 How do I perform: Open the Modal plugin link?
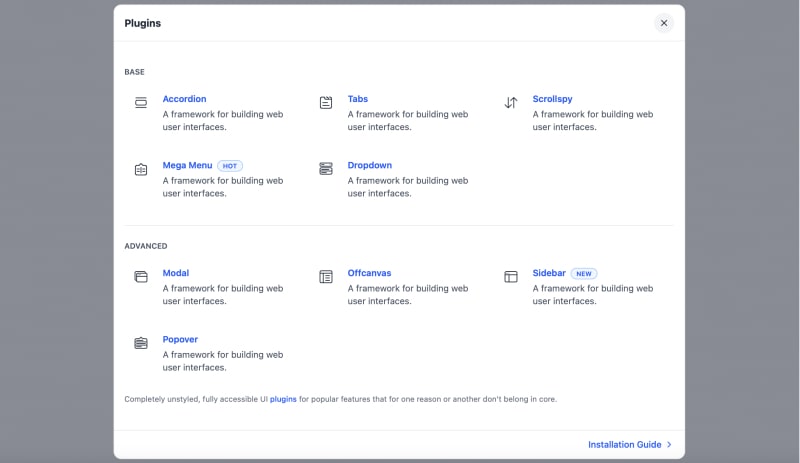click(x=176, y=273)
